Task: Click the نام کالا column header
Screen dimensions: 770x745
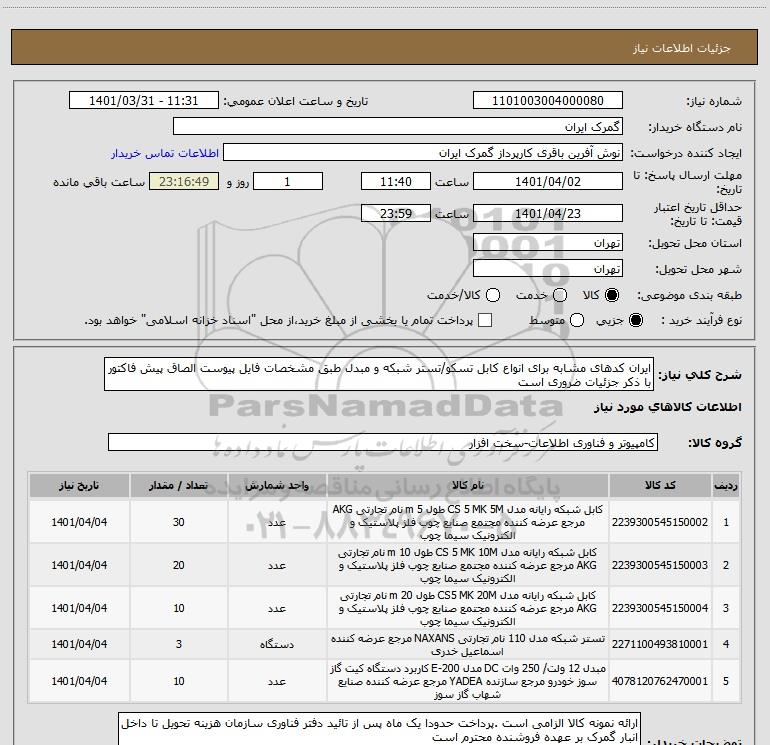Action: [x=468, y=485]
